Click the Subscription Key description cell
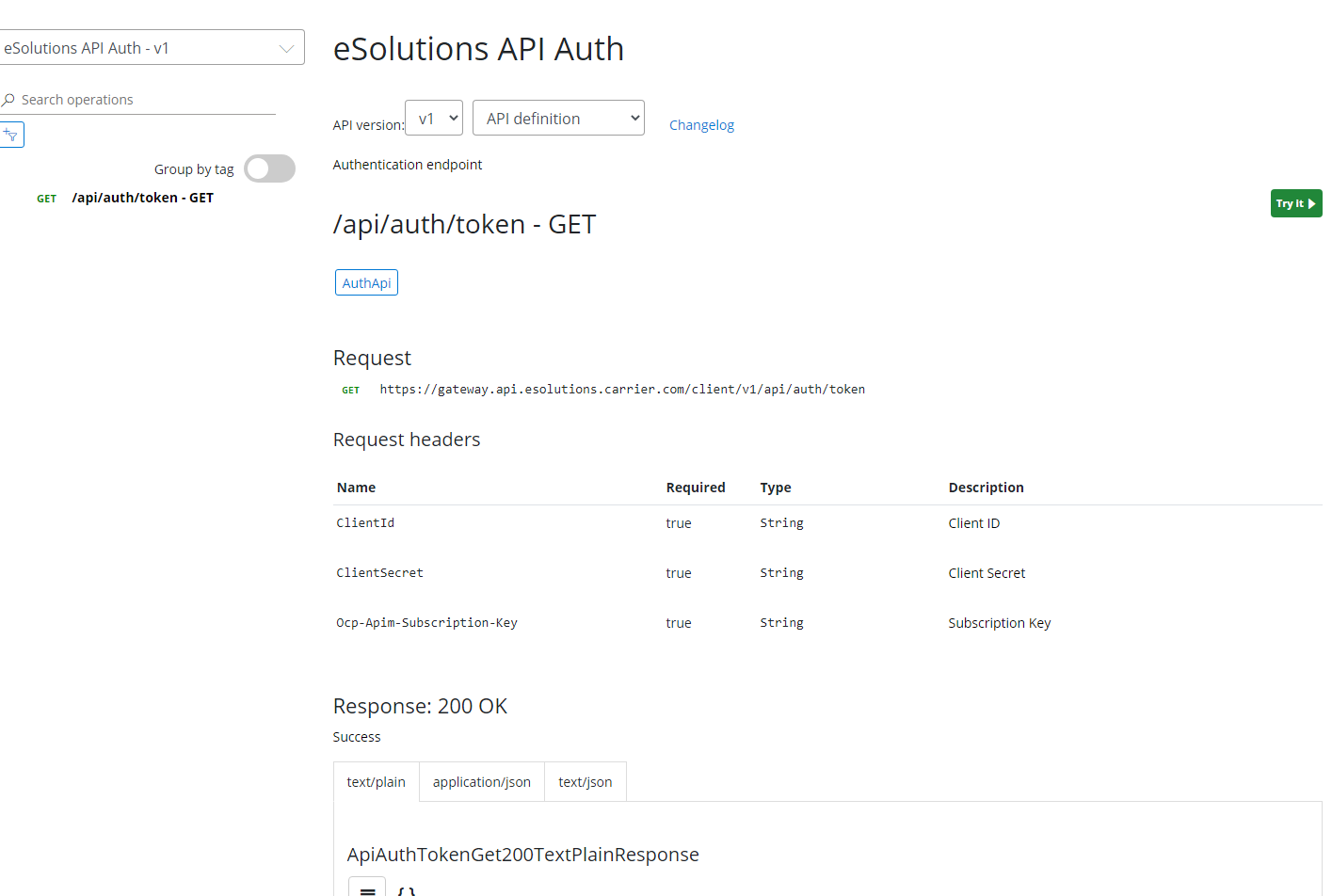This screenshot has height=896, width=1332. pyautogui.click(x=1000, y=623)
